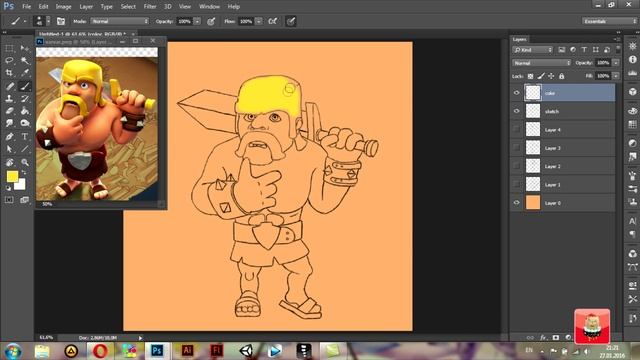Enable airbrush-style build-up

click(x=273, y=21)
